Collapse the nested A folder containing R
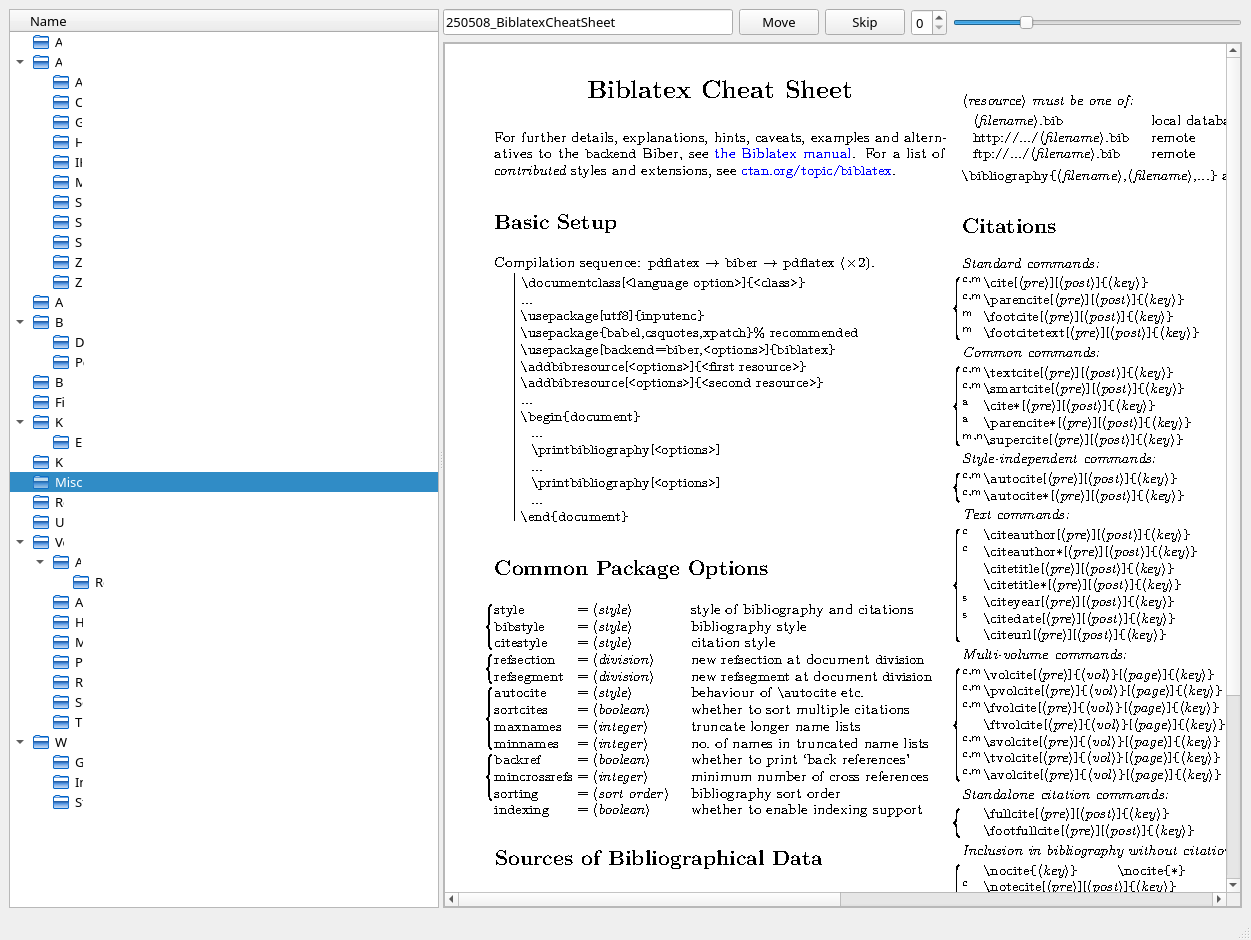Viewport: 1251px width, 940px height. tap(40, 562)
